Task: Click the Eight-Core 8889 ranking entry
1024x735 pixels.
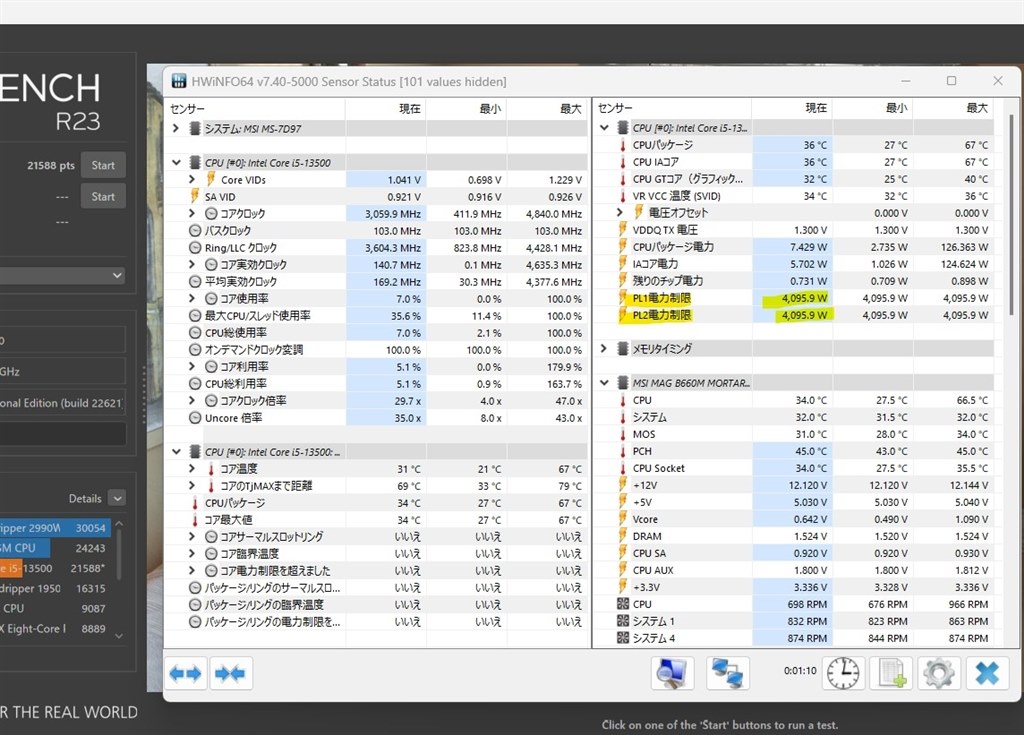Action: point(55,629)
